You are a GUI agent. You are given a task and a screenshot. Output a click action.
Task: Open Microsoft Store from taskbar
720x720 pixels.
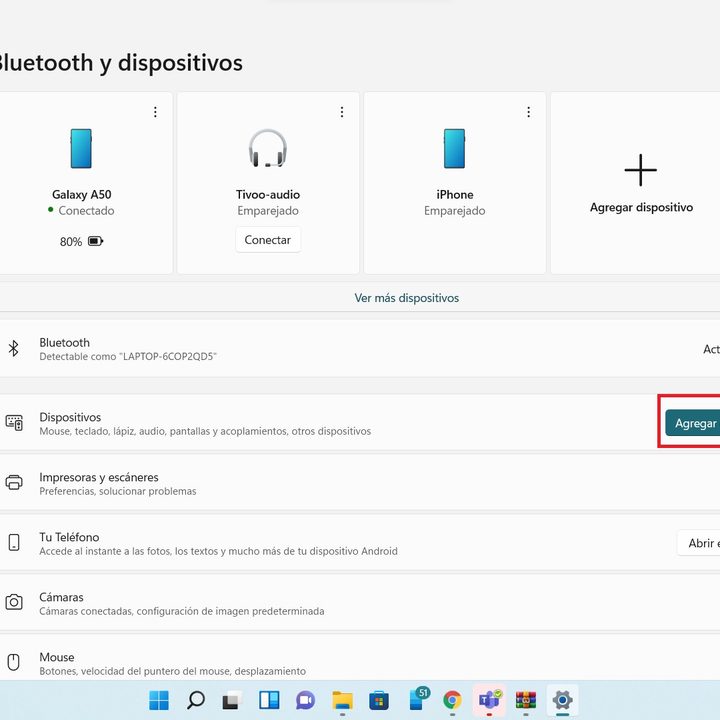(379, 701)
